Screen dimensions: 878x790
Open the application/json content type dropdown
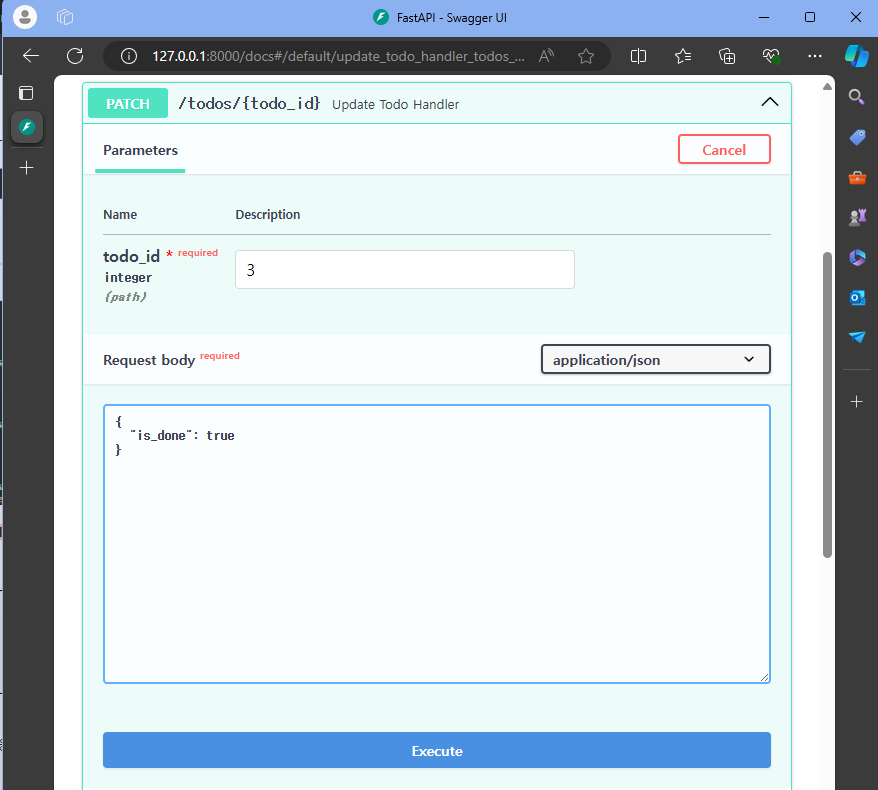[x=656, y=359]
